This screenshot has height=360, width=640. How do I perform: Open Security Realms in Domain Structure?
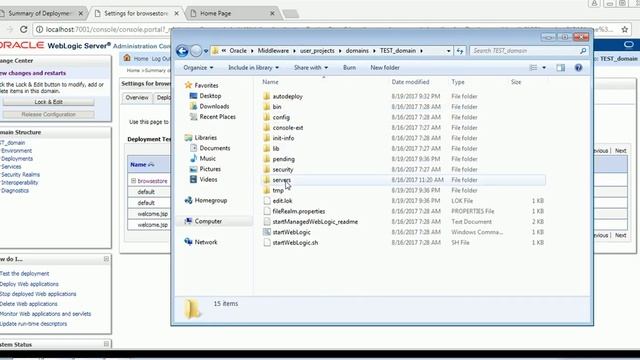[x=20, y=175]
